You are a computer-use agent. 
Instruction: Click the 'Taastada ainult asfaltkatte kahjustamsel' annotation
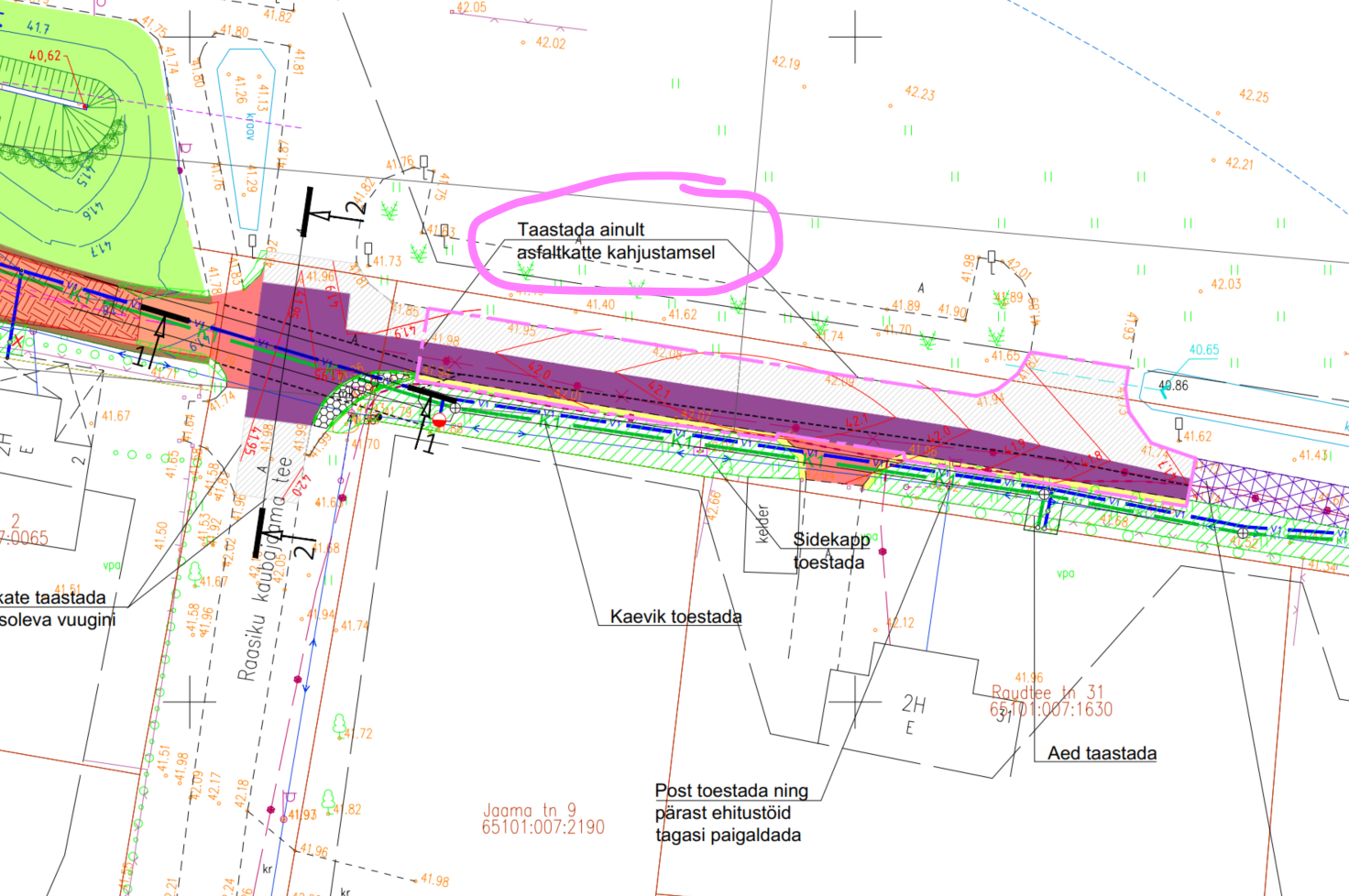[615, 241]
